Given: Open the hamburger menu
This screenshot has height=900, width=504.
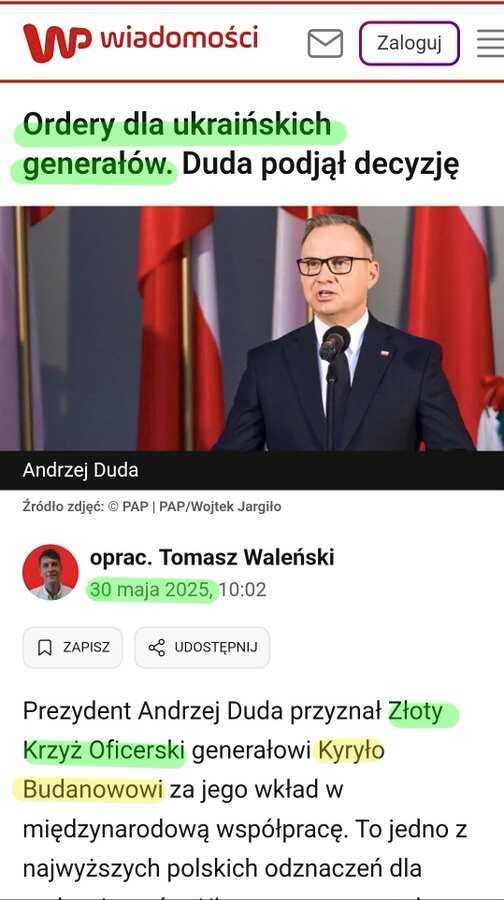Looking at the screenshot, I should [490, 44].
